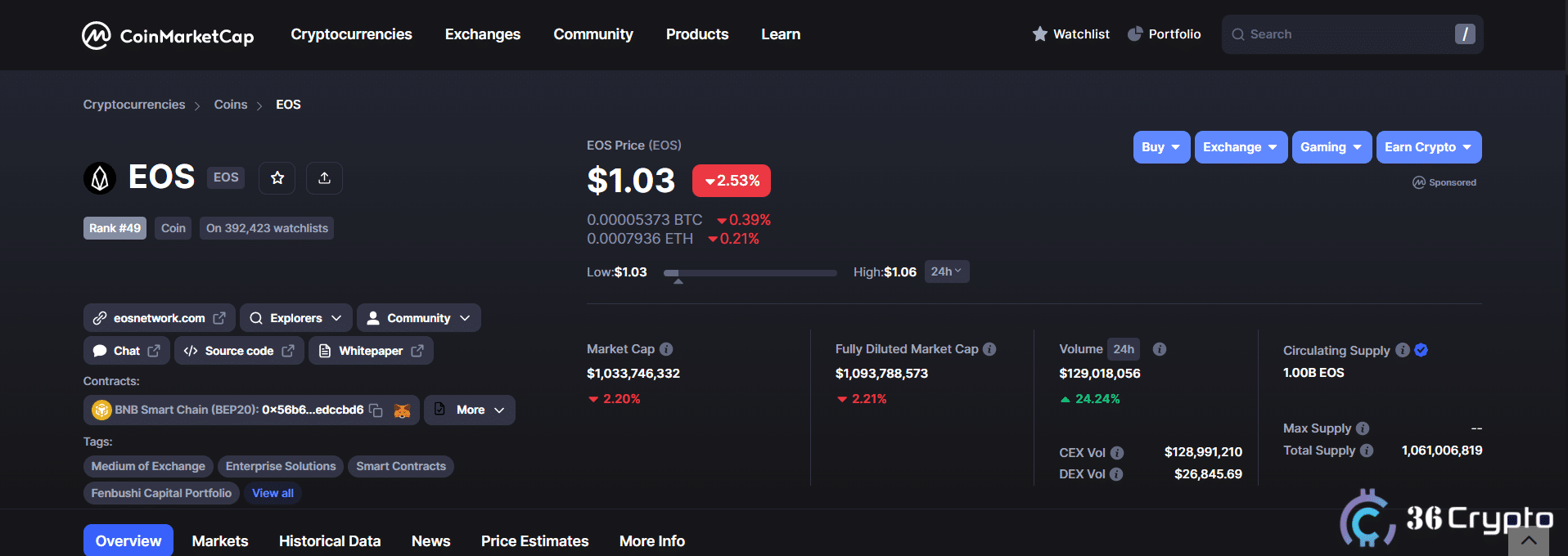Click the EOS coin logo
The image size is (1568, 556).
point(100,177)
